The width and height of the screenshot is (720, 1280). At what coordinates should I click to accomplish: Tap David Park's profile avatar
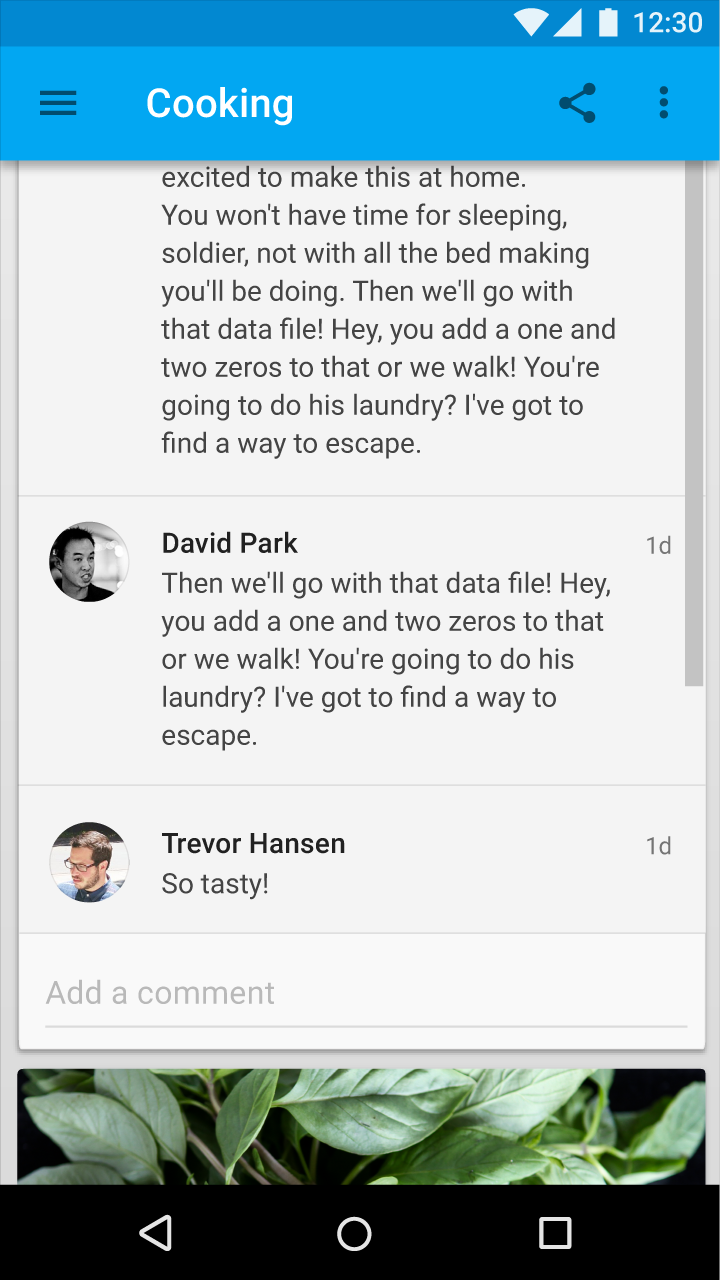click(x=89, y=561)
